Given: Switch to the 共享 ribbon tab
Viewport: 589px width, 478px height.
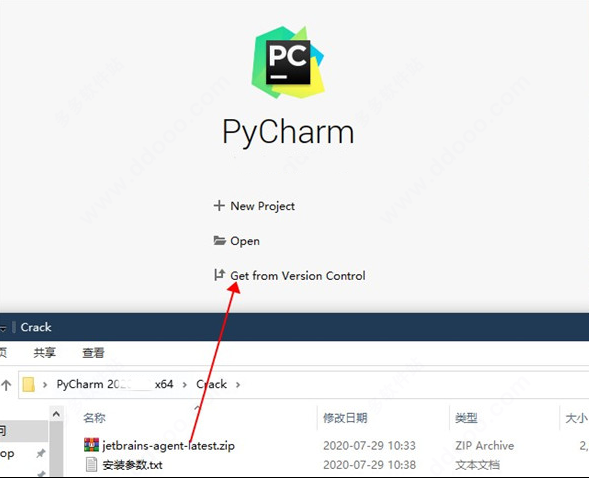Looking at the screenshot, I should (44, 353).
